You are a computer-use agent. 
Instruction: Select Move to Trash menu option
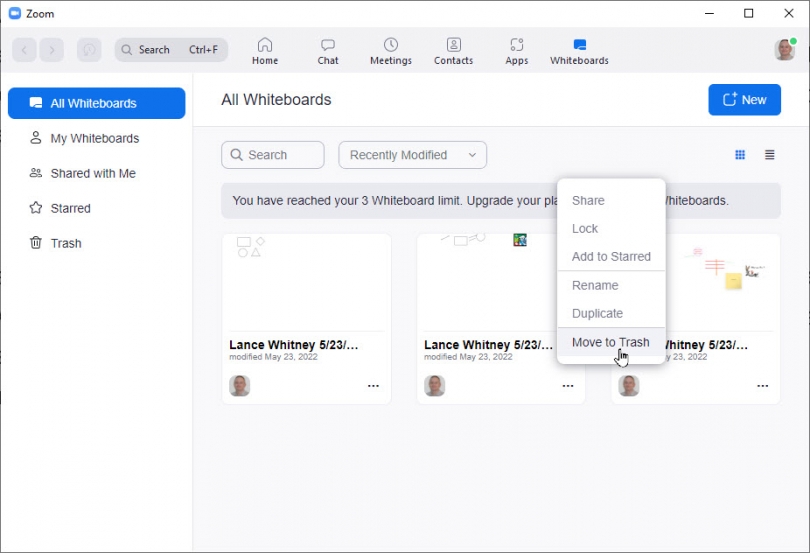(x=610, y=342)
